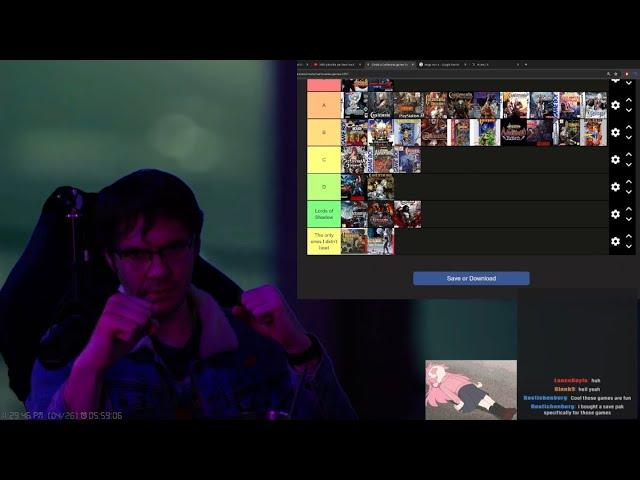This screenshot has height=480, width=640.
Task: Open settings gear for 'didn't beat' row
Action: click(616, 241)
